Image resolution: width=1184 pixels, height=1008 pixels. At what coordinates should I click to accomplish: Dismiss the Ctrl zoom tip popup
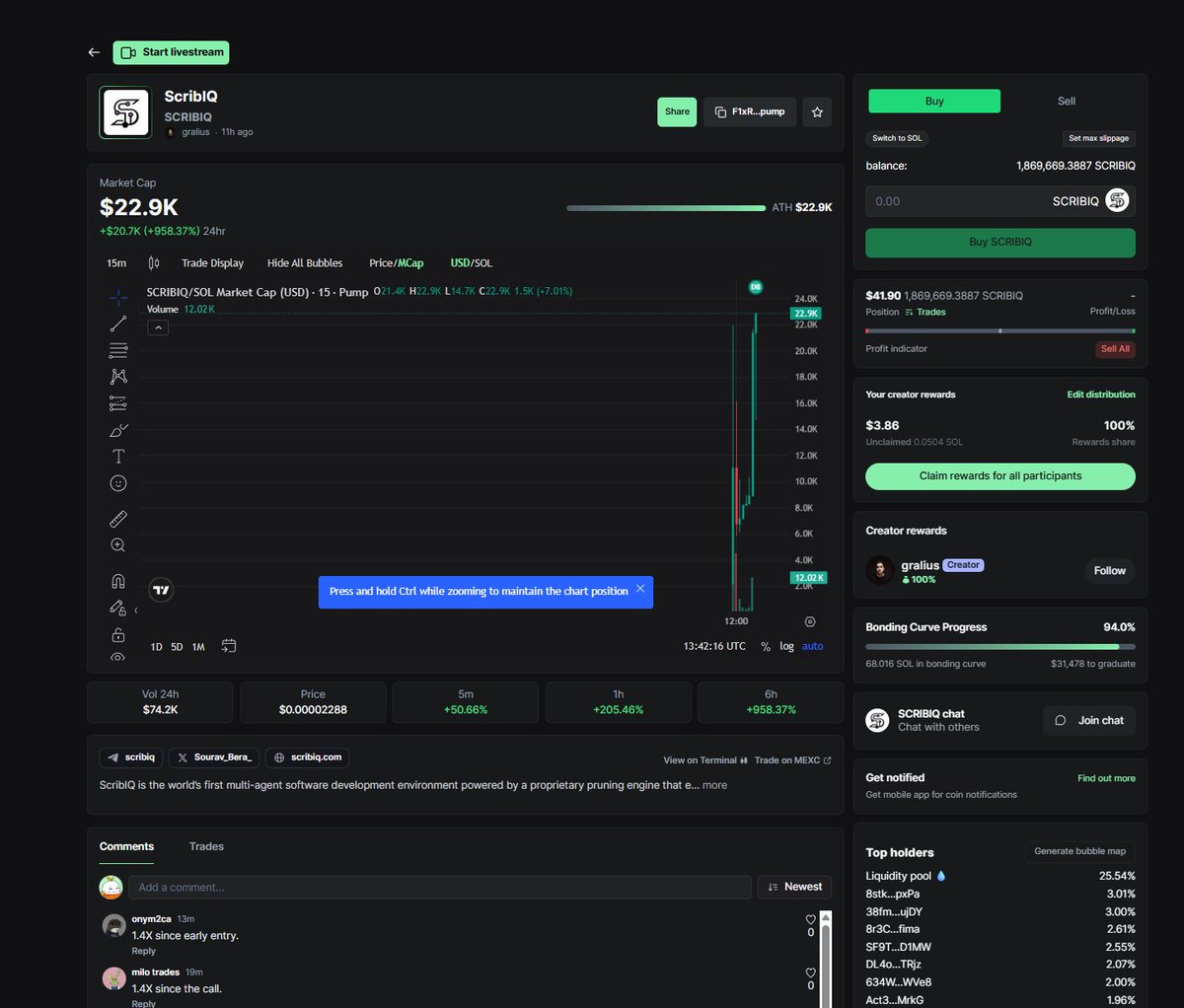pyautogui.click(x=640, y=589)
